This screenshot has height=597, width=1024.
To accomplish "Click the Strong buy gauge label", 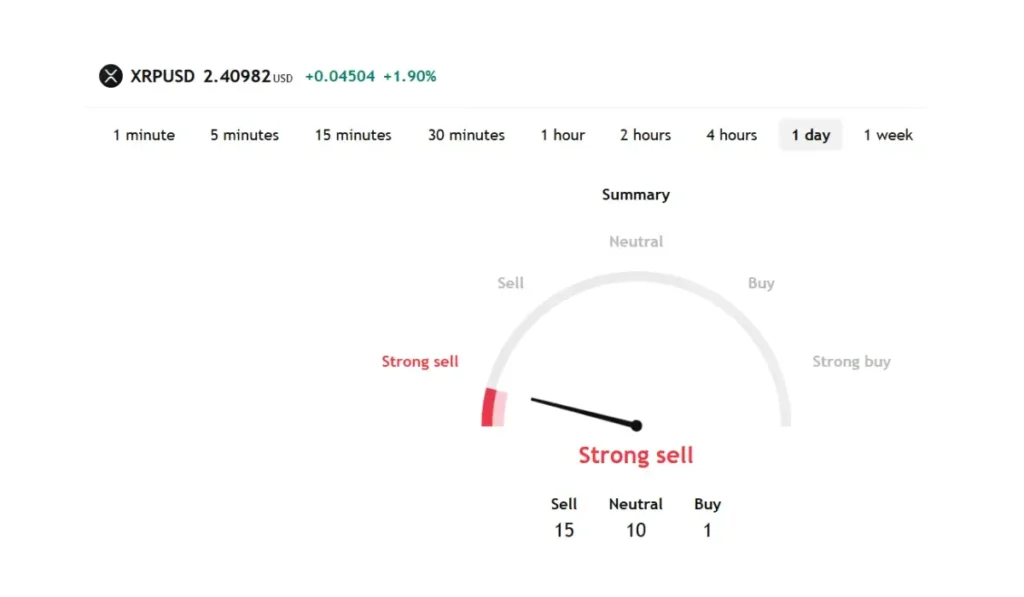I will click(x=851, y=362).
